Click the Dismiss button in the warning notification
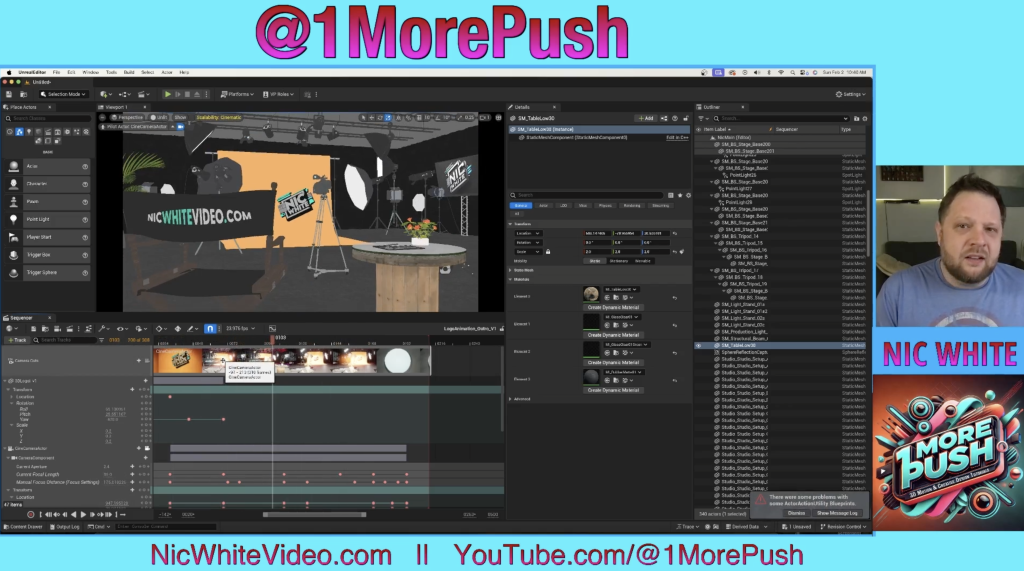The image size is (1024, 571). coord(796,513)
